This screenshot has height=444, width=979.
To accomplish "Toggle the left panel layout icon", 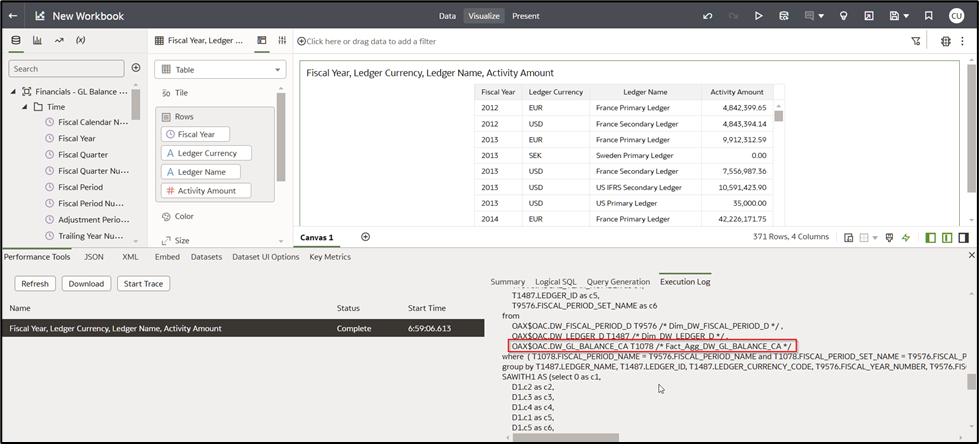I will tap(931, 238).
